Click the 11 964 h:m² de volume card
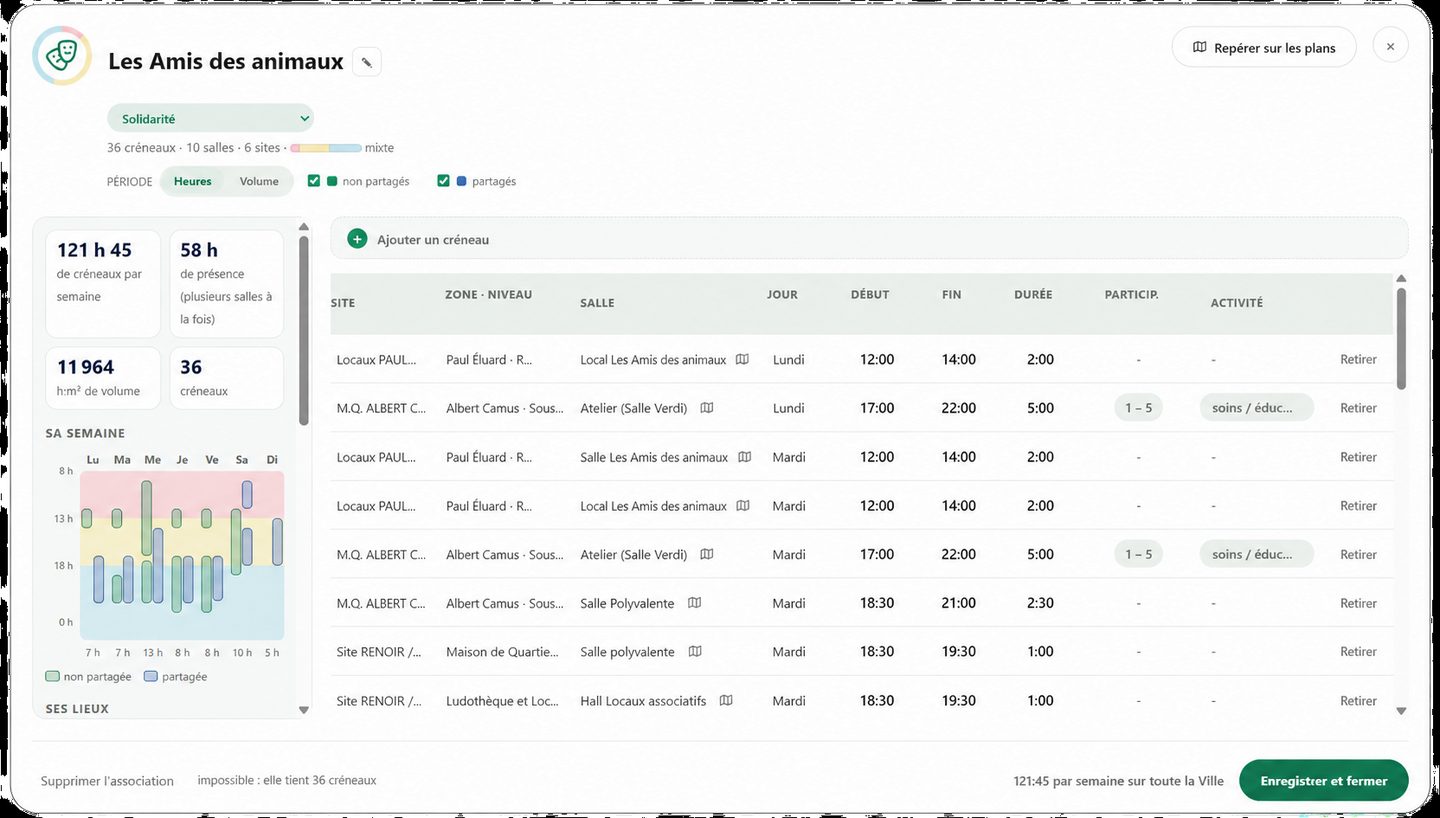The height and width of the screenshot is (818, 1440). click(x=103, y=378)
